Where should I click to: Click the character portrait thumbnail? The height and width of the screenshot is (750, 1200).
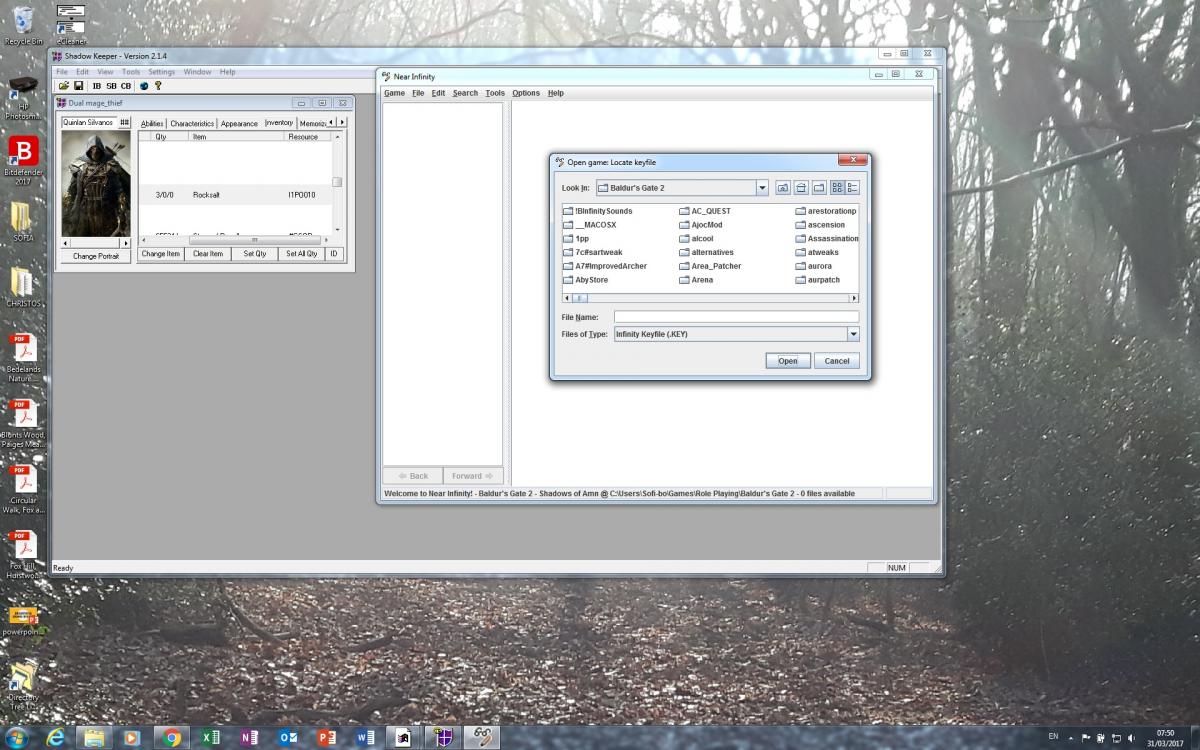(96, 184)
